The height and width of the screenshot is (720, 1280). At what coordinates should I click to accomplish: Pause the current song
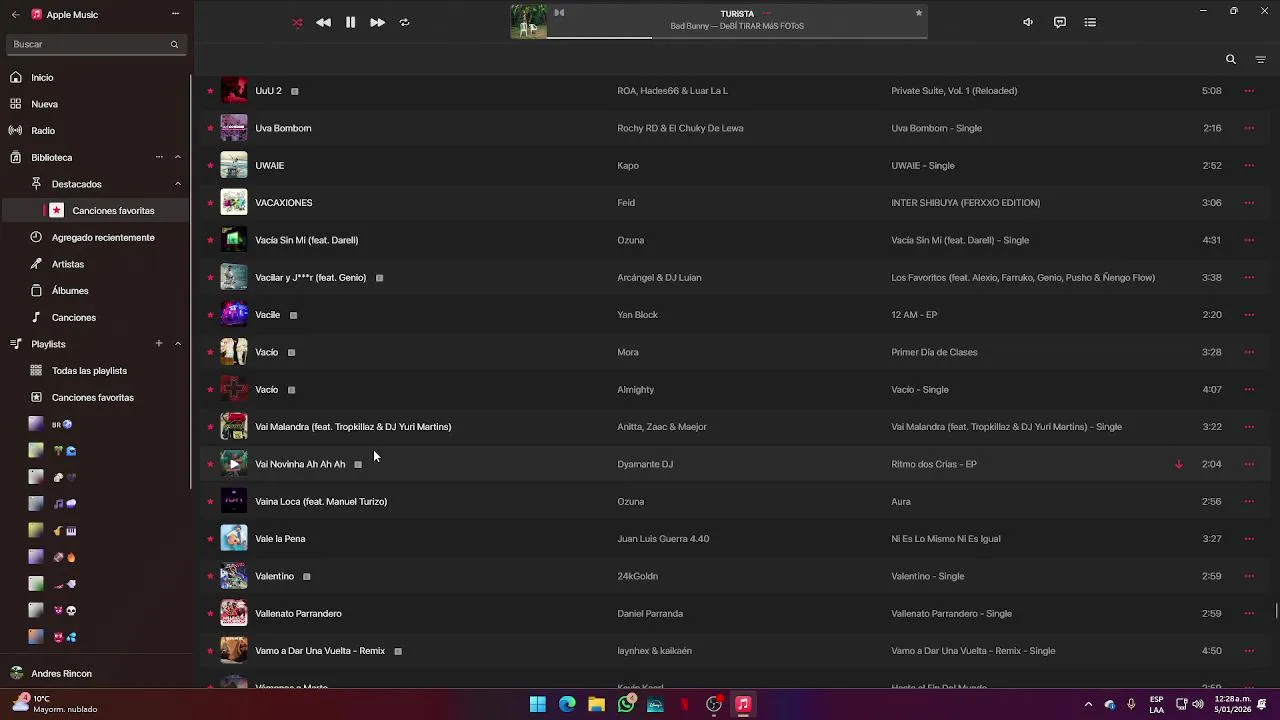[350, 22]
